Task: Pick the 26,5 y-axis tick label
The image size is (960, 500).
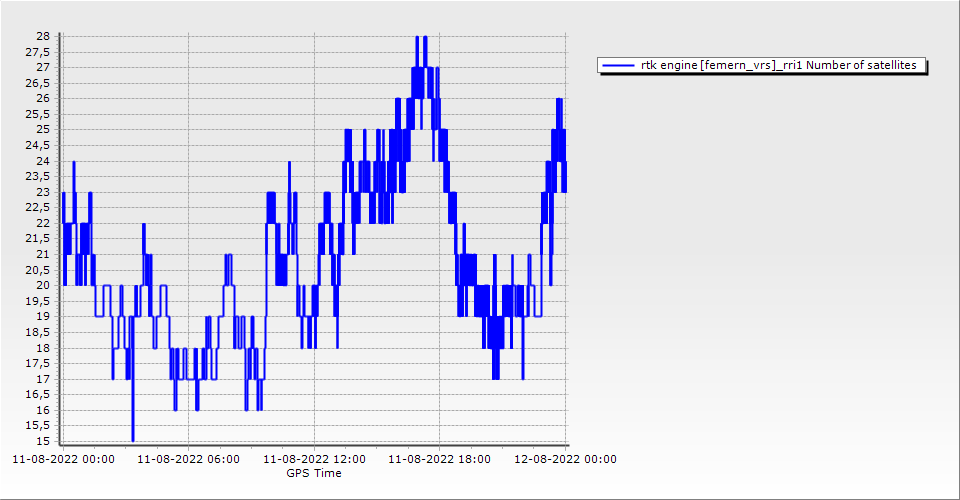Action: click(x=39, y=83)
